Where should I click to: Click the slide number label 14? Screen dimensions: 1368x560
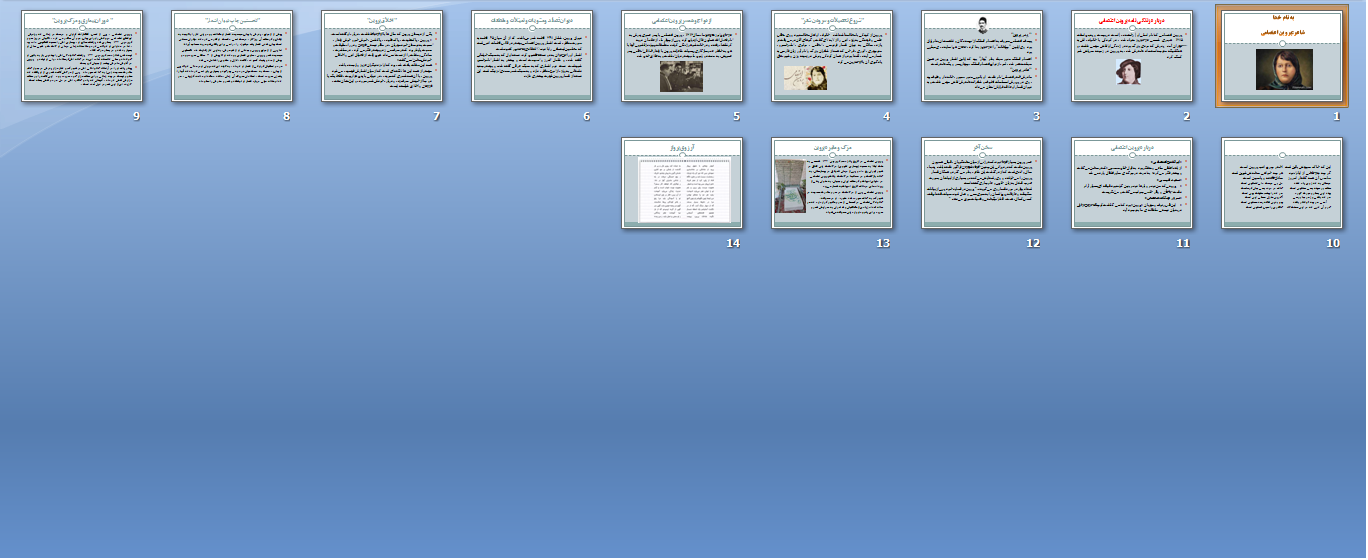[733, 243]
